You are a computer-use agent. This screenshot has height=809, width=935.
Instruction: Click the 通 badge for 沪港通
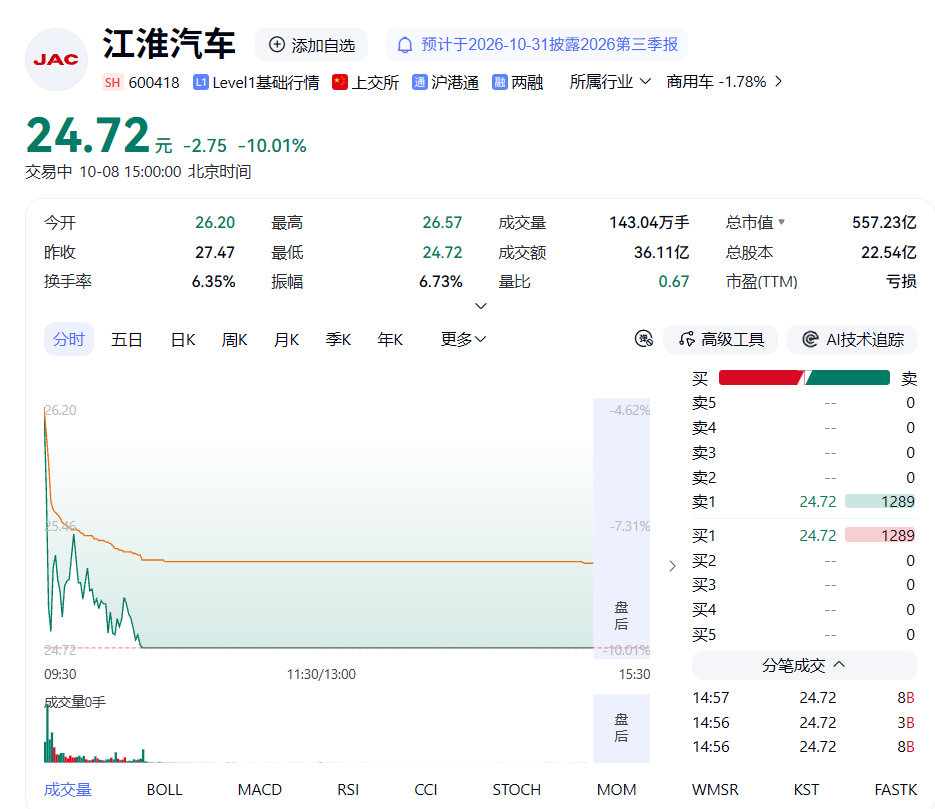click(420, 82)
